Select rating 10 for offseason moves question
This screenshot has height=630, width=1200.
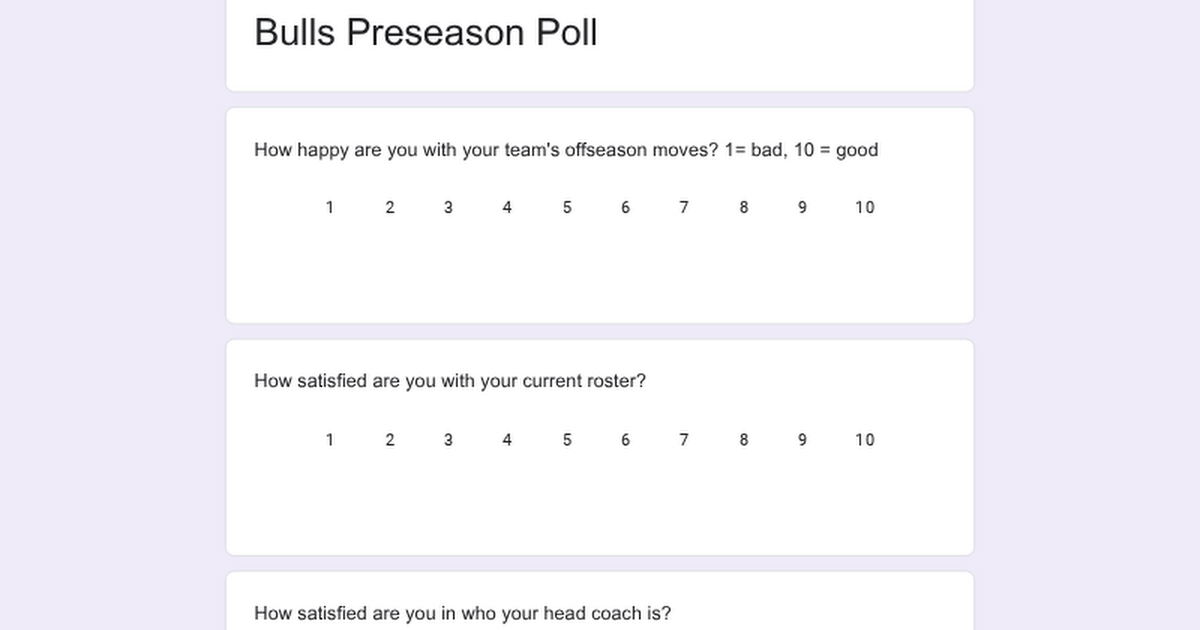click(x=864, y=208)
